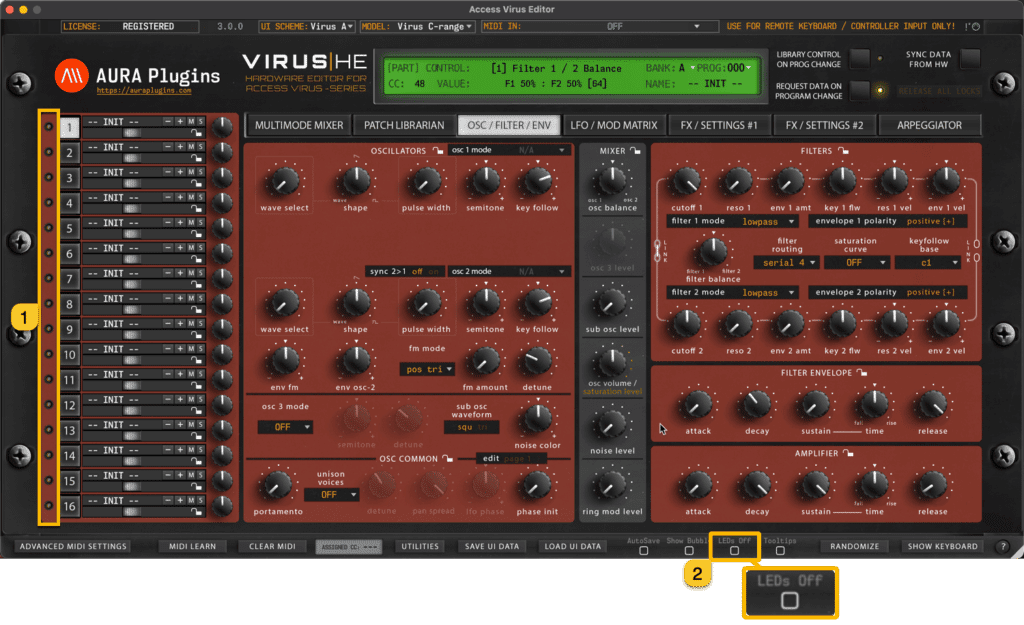This screenshot has width=1024, height=625.
Task: Click the portamento knob
Action: [x=277, y=486]
